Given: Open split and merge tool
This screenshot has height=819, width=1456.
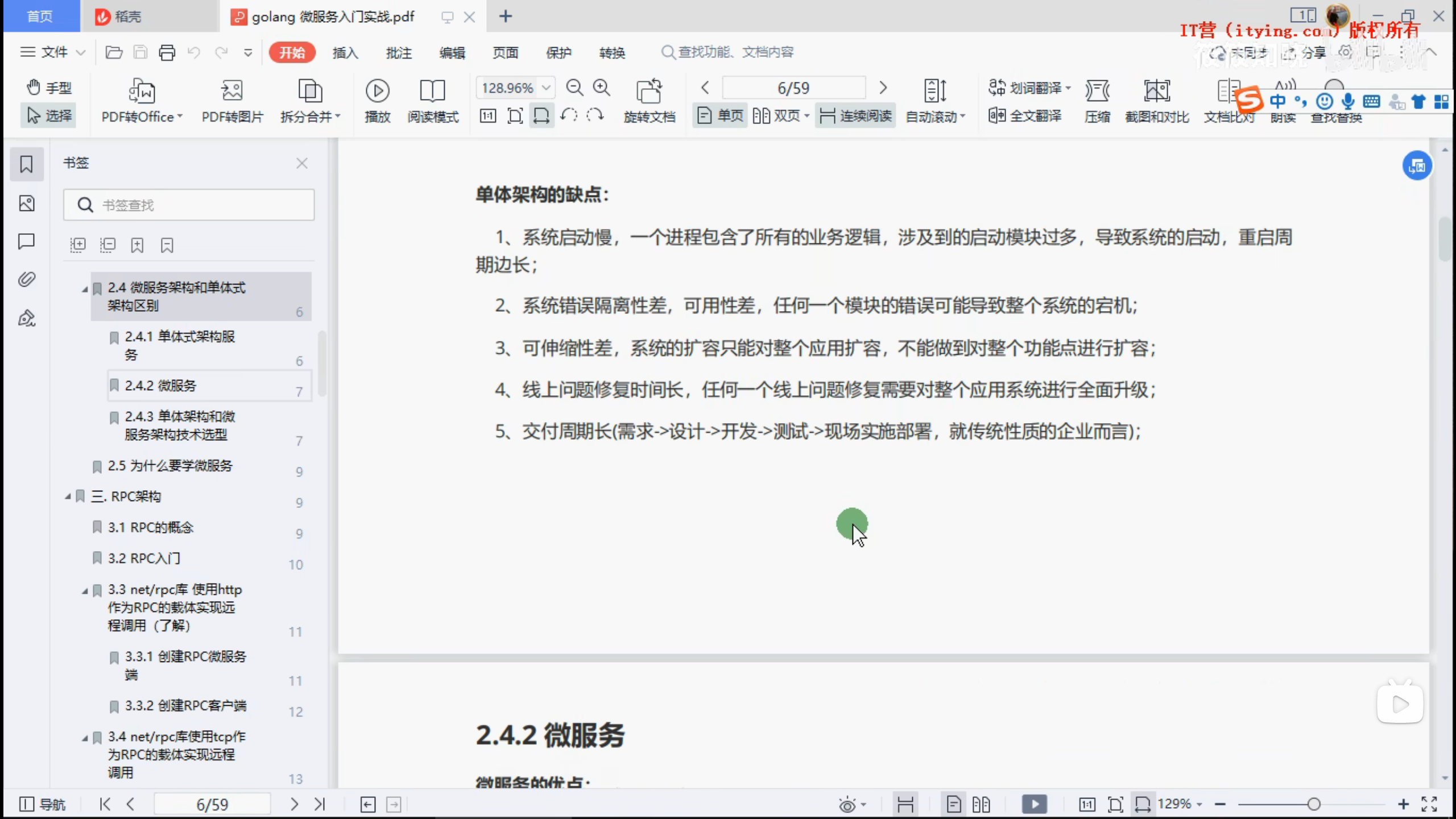Looking at the screenshot, I should coord(310,101).
